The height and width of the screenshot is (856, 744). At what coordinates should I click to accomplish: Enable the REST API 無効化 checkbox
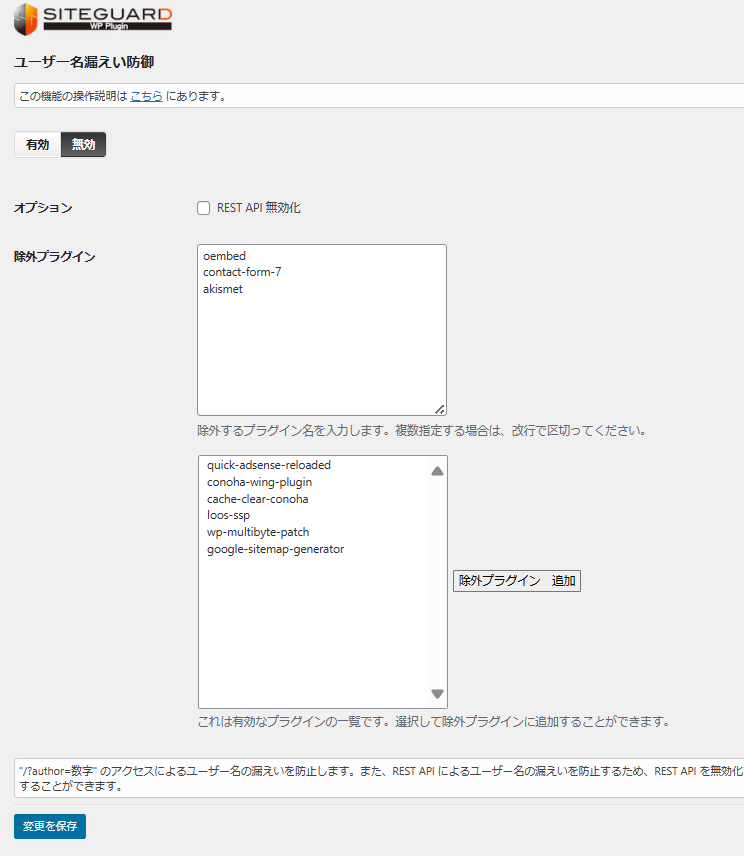tap(204, 208)
